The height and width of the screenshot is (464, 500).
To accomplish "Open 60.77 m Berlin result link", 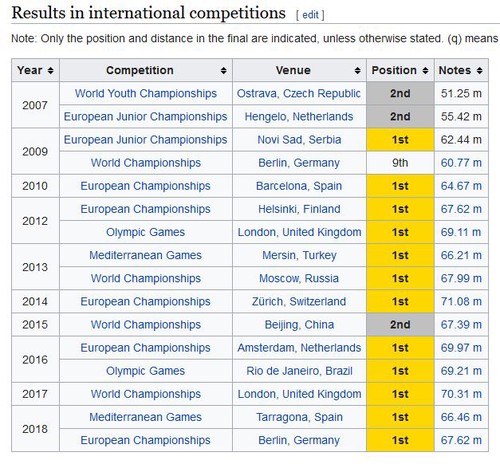I will click(x=461, y=163).
